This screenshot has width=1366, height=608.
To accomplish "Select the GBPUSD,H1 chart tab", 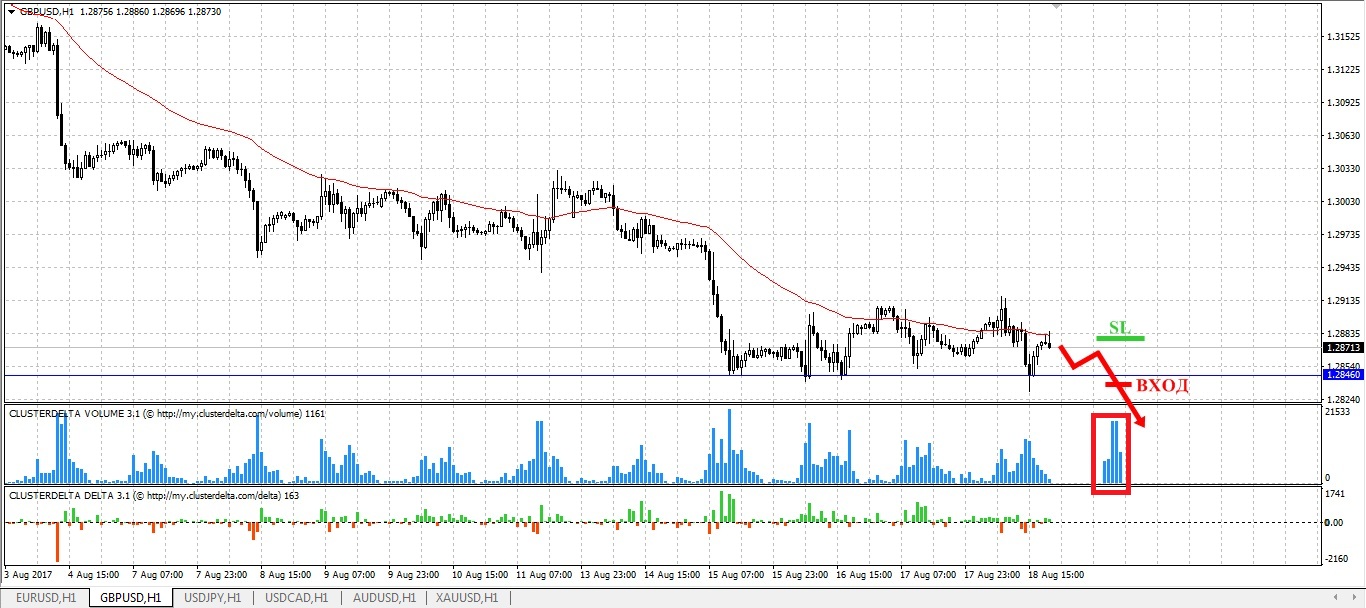I will pos(130,598).
